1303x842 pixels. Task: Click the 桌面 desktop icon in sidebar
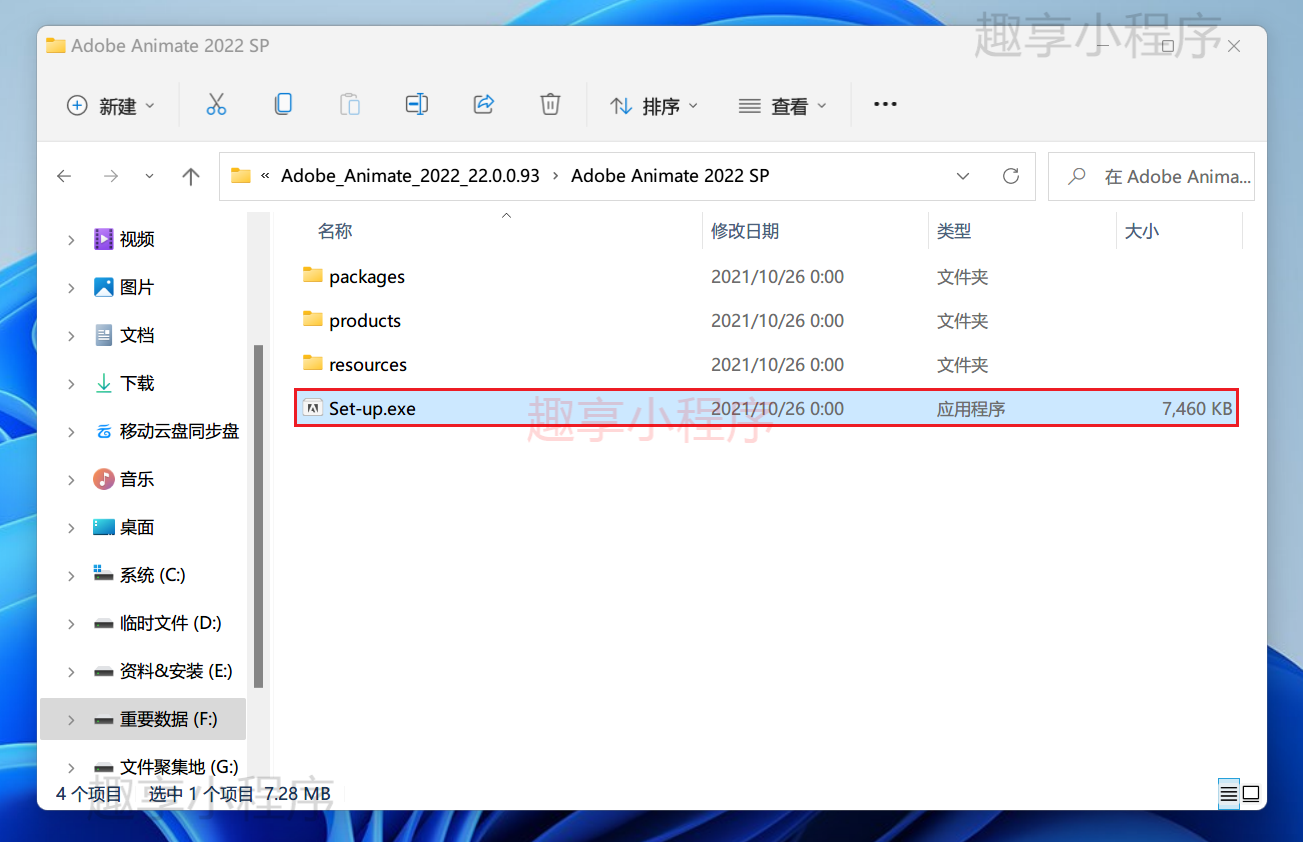(x=104, y=527)
